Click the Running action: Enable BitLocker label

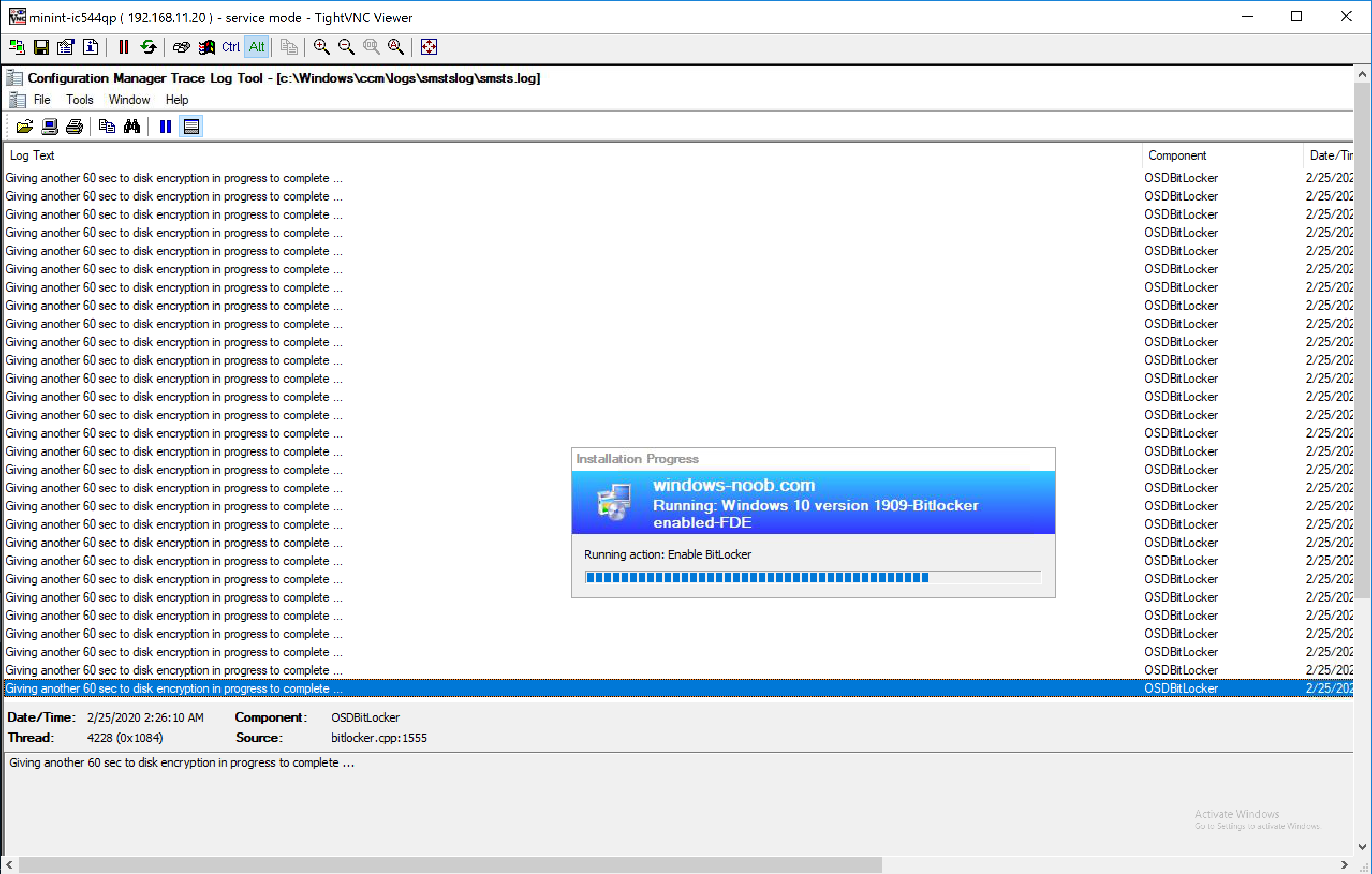tap(668, 555)
